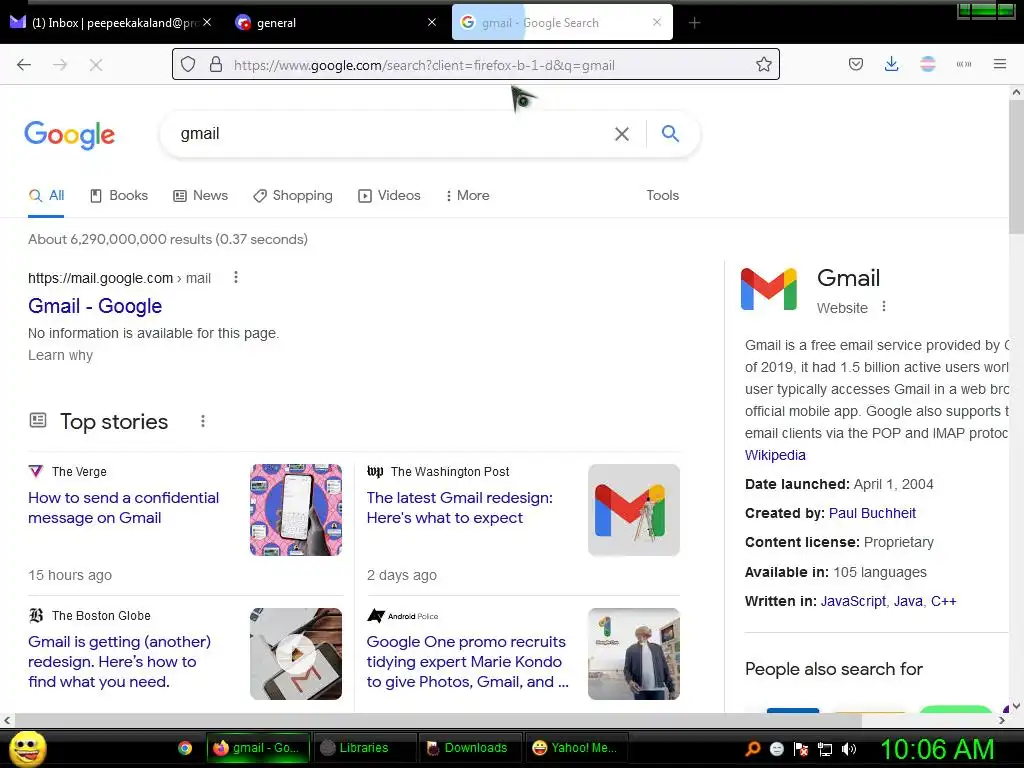The height and width of the screenshot is (768, 1024).
Task: Open Boston Globe Gmail redesign story
Action: click(x=120, y=662)
